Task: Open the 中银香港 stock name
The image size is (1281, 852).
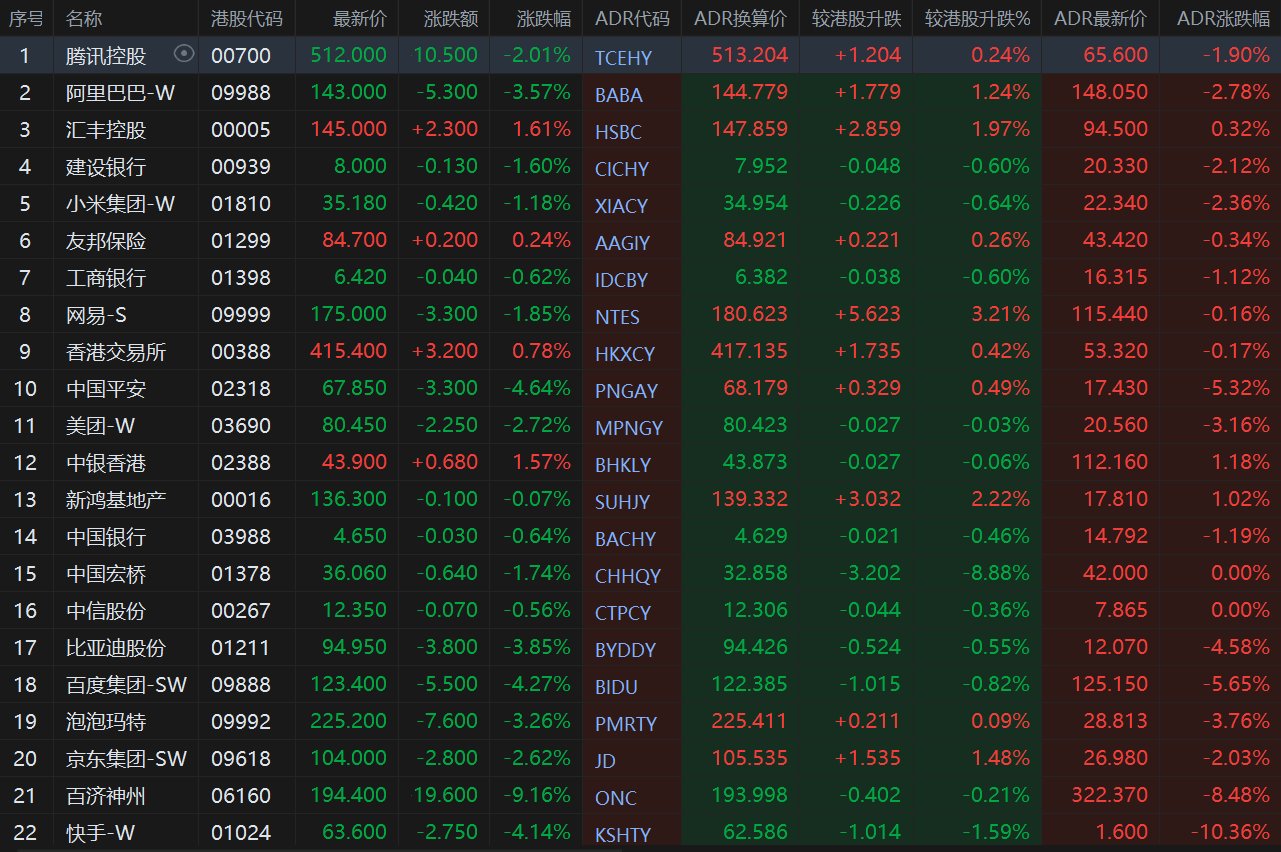Action: click(106, 463)
